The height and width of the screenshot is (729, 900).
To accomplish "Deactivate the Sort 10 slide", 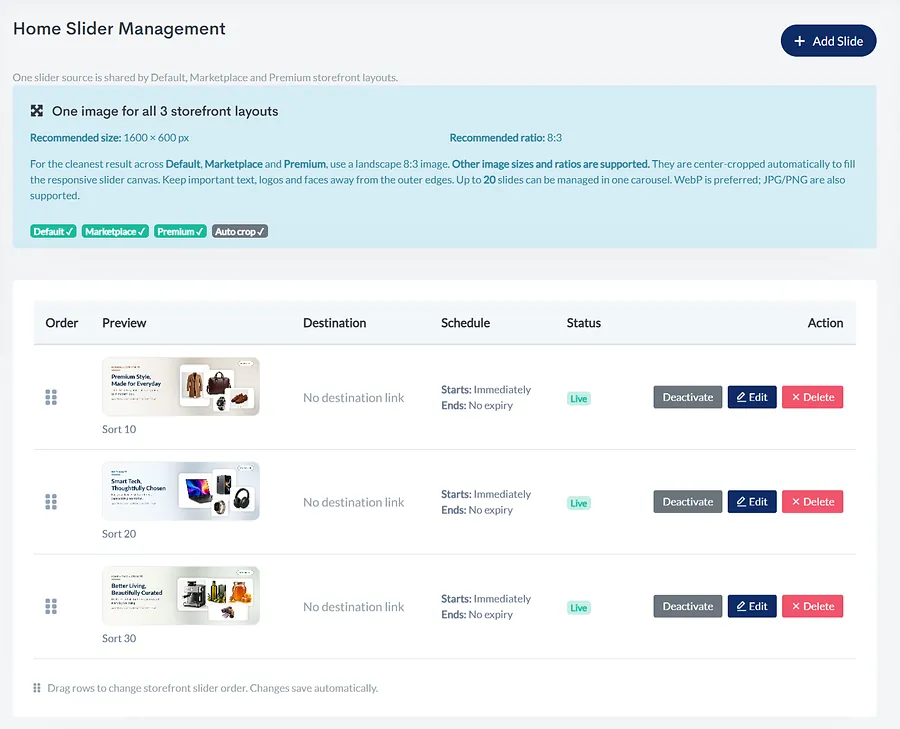I will (x=688, y=397).
